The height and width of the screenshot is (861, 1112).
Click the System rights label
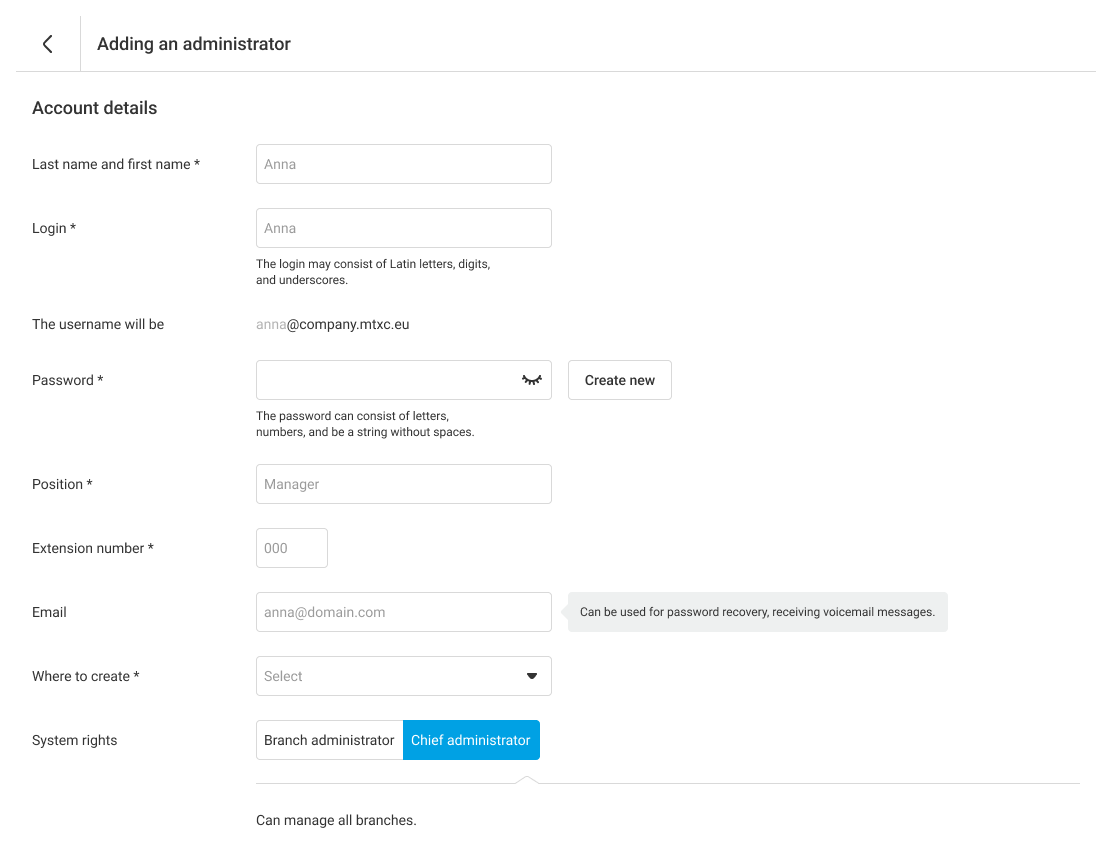point(74,740)
